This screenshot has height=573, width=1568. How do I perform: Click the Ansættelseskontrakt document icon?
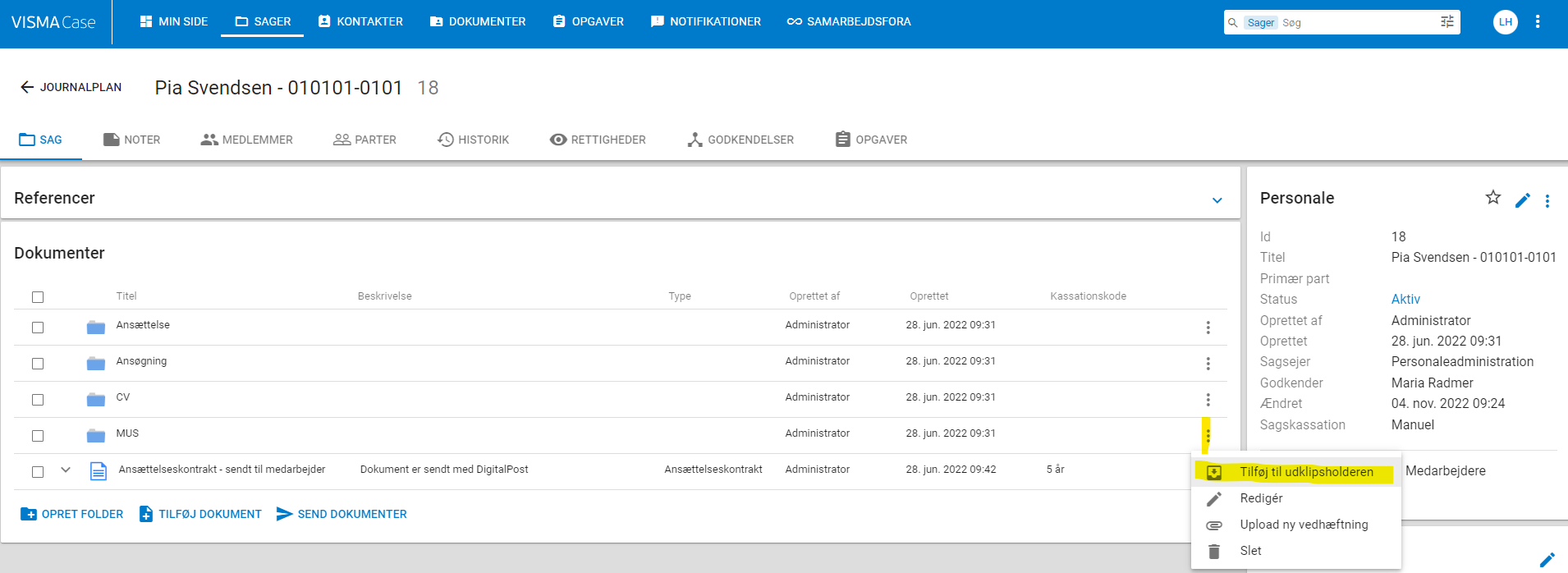coord(99,471)
